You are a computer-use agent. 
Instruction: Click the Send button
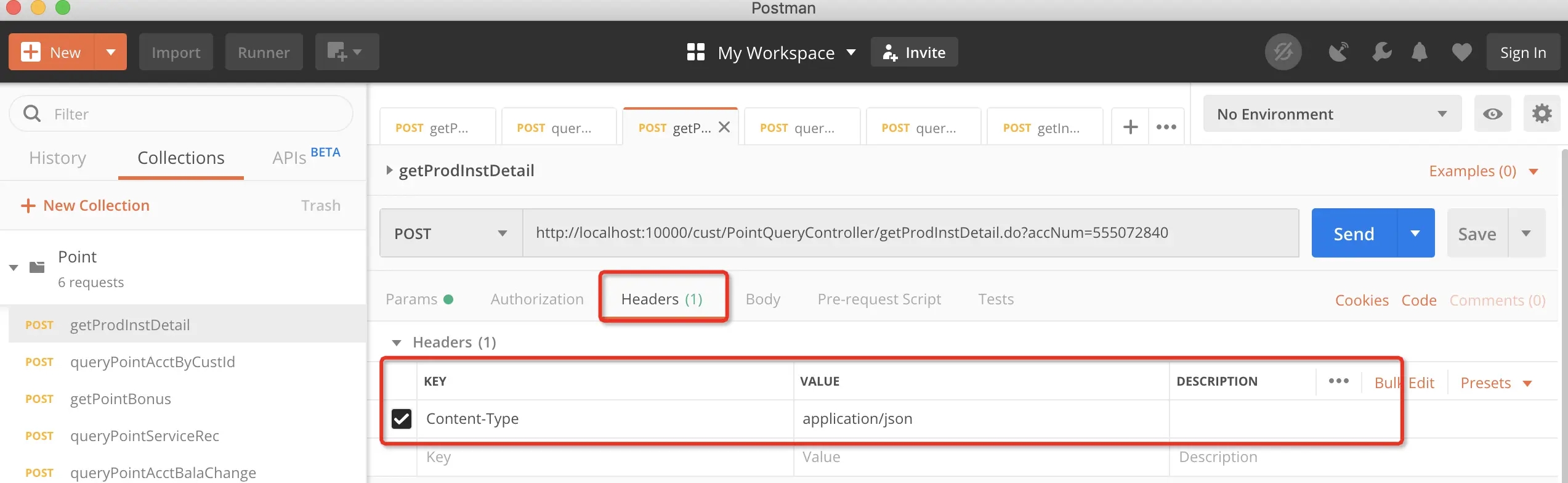tap(1354, 233)
